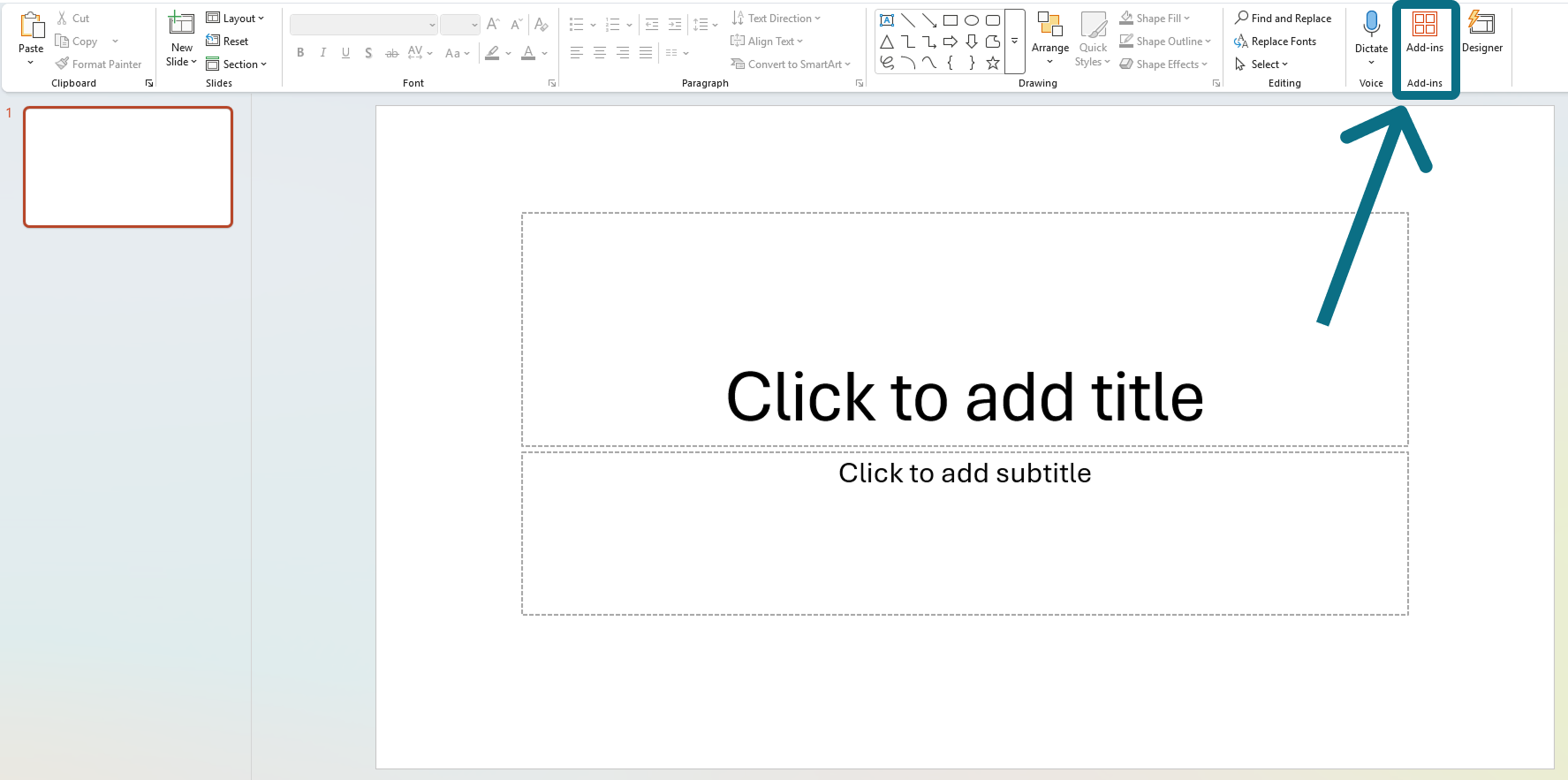The width and height of the screenshot is (1568, 780).
Task: Click the New Slide icon
Action: [181, 24]
